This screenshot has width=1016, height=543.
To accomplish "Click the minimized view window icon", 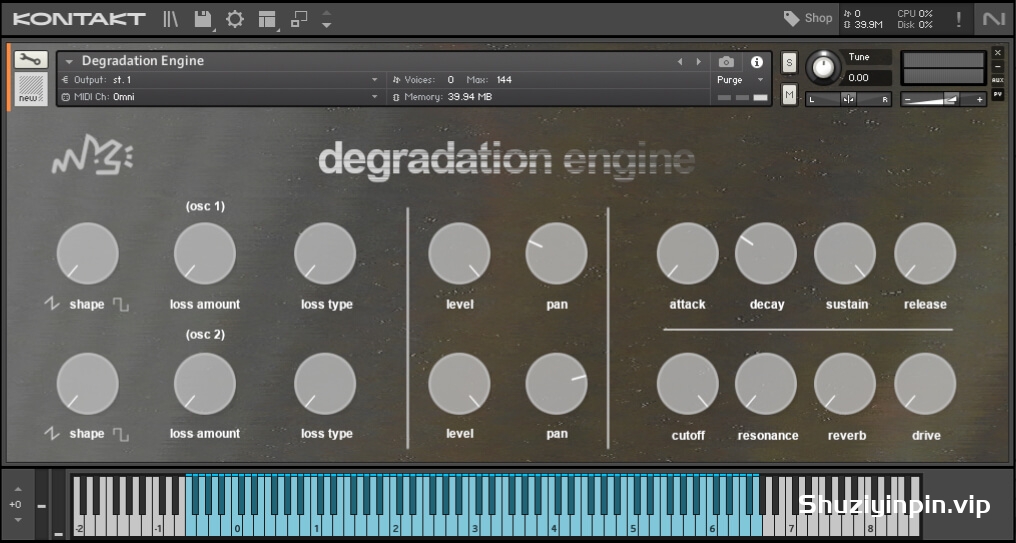I will click(299, 19).
